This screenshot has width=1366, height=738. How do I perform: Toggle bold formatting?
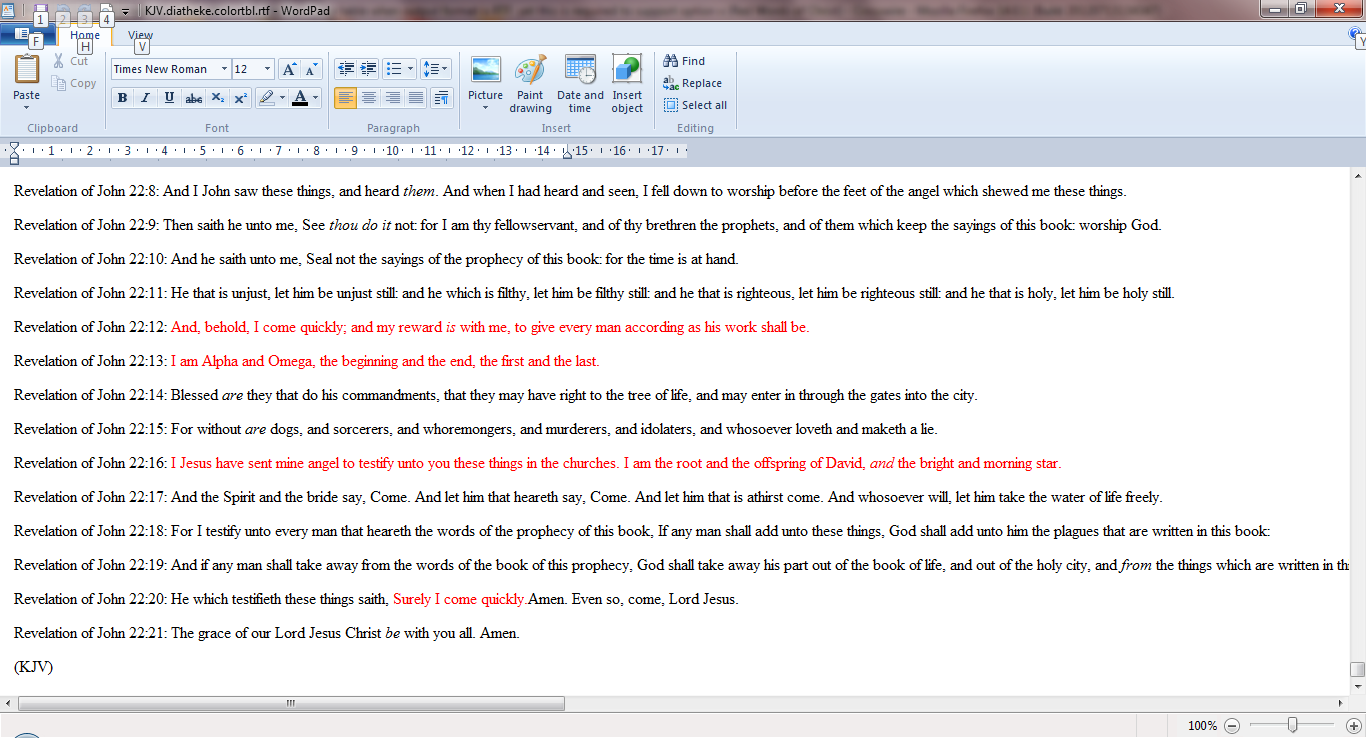tap(122, 98)
